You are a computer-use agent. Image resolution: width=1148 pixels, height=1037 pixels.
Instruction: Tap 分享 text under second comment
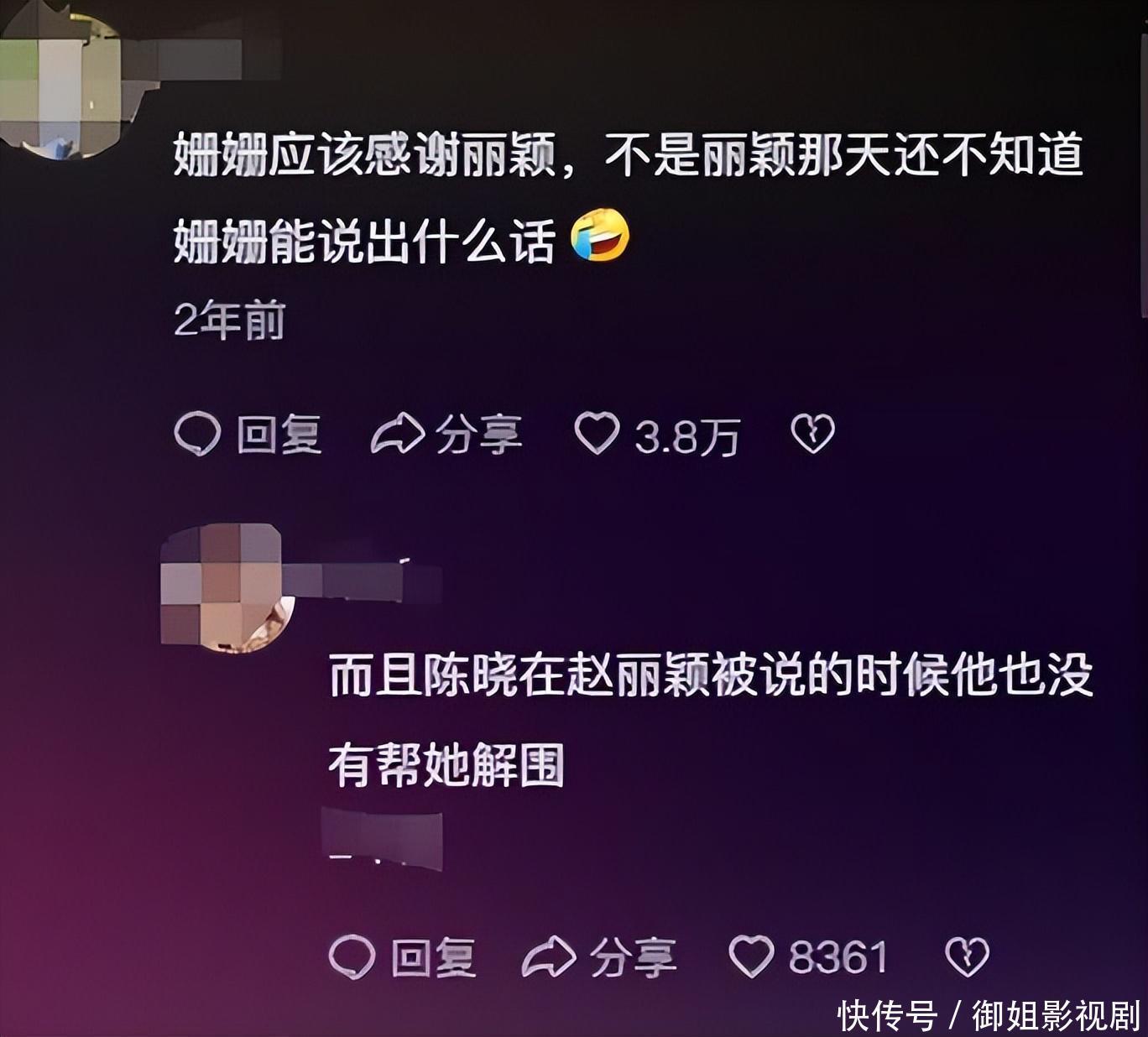[x=633, y=957]
